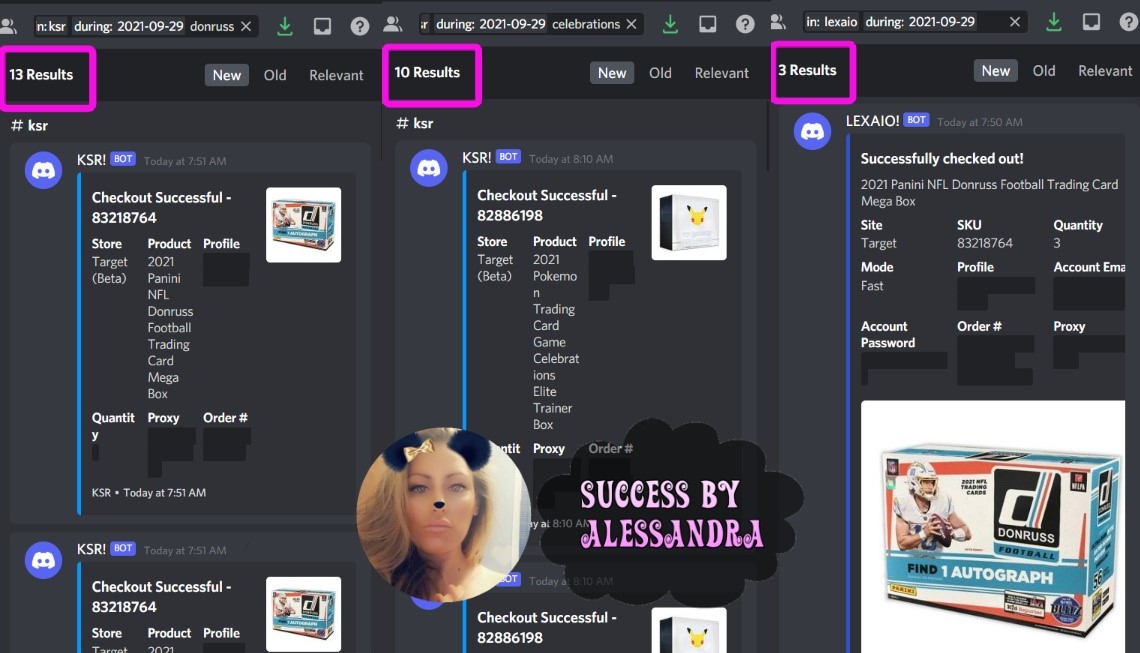Click Today at 7:50 AM timestamp
The width and height of the screenshot is (1140, 653).
pos(979,122)
